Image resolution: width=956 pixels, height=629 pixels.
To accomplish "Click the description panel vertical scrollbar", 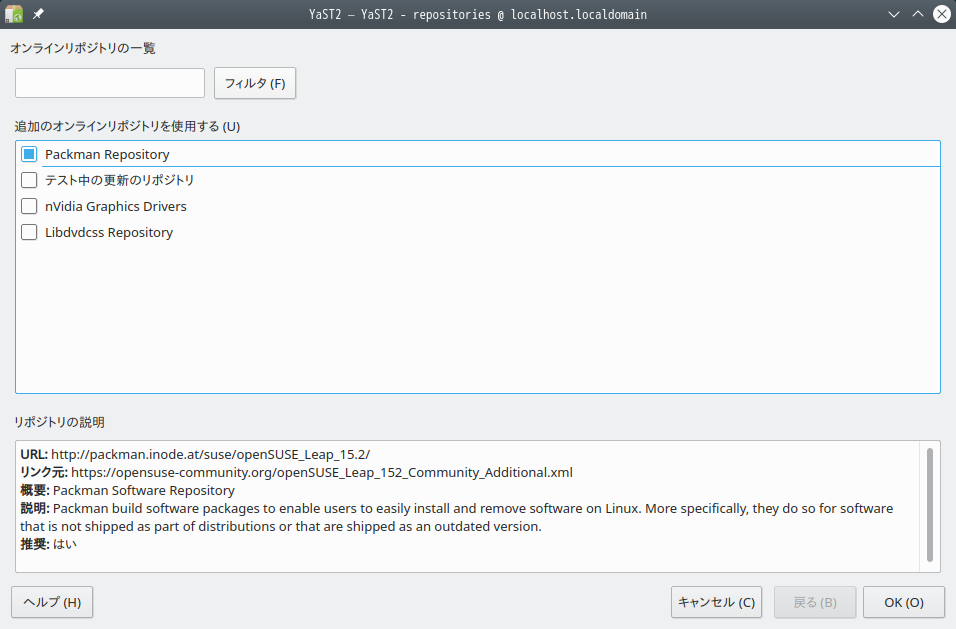I will 930,505.
